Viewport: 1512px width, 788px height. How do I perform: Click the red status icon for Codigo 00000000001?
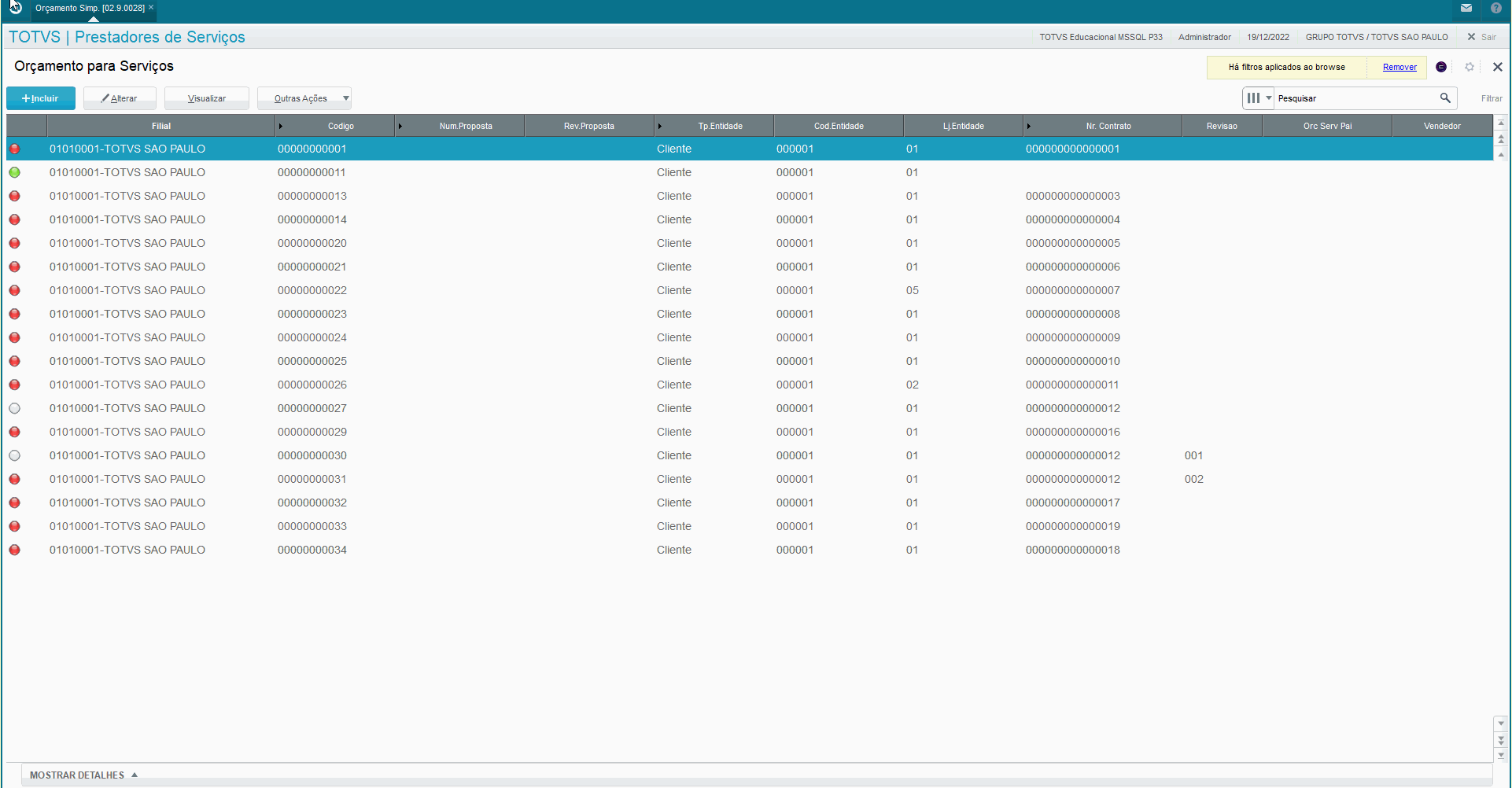pyautogui.click(x=15, y=149)
